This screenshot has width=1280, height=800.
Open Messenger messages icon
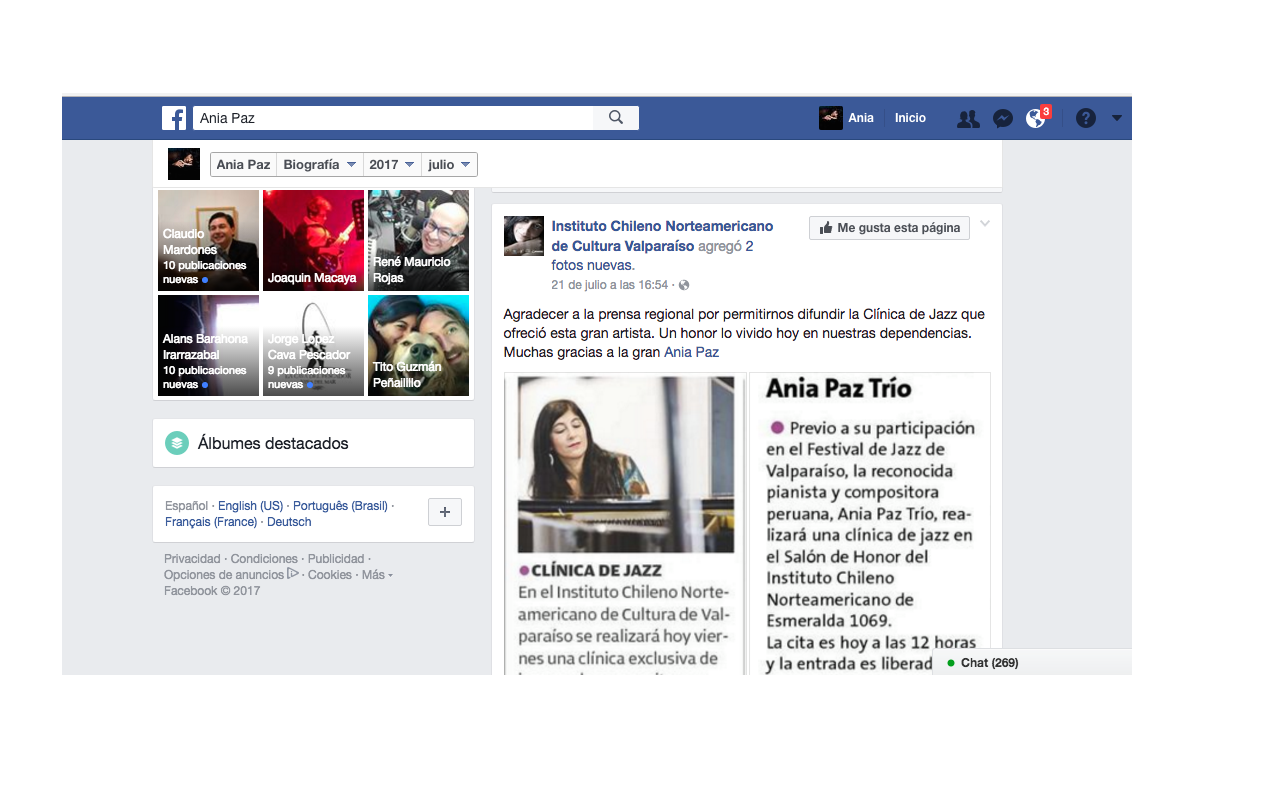(1003, 118)
